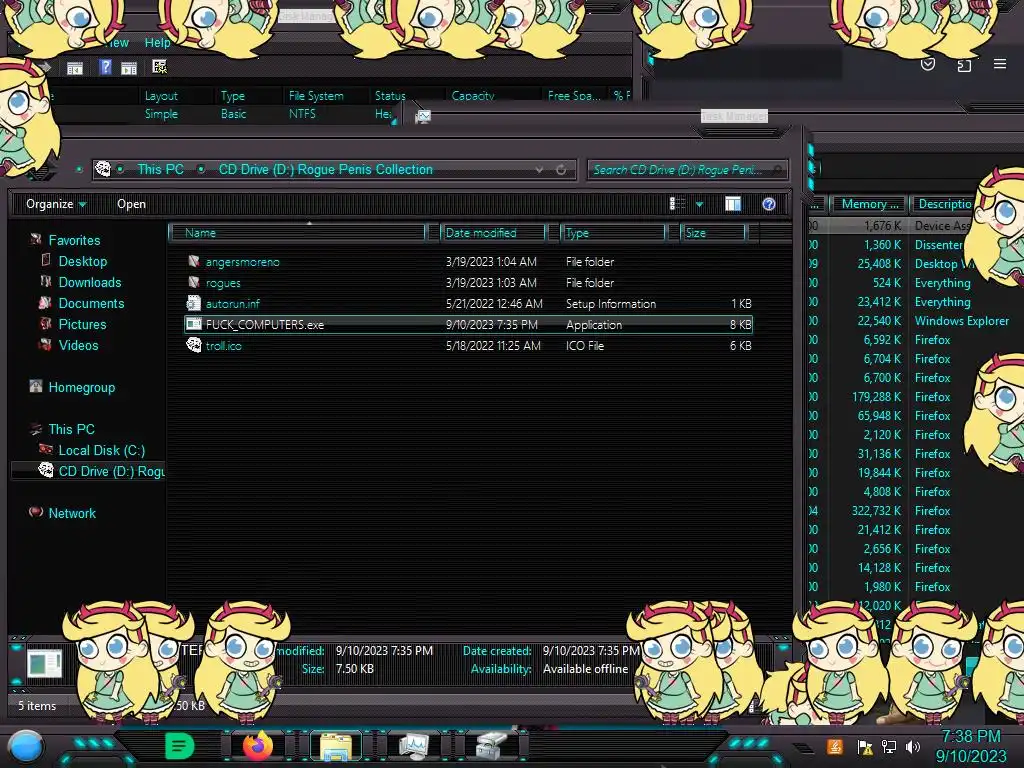The height and width of the screenshot is (768, 1024).
Task: Open Network in the navigation pane
Action: tap(72, 513)
